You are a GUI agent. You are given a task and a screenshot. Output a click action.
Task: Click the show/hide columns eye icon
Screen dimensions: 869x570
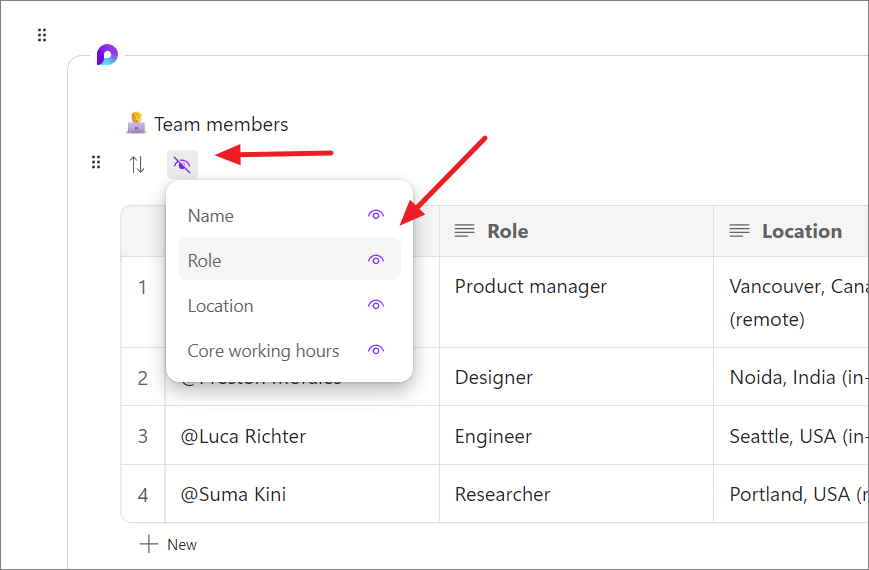[182, 165]
